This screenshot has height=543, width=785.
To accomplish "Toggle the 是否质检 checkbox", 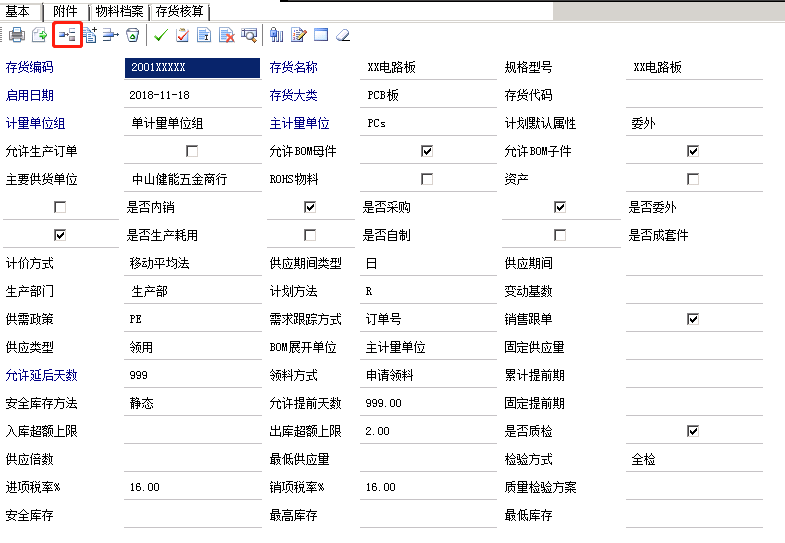I will point(692,431).
